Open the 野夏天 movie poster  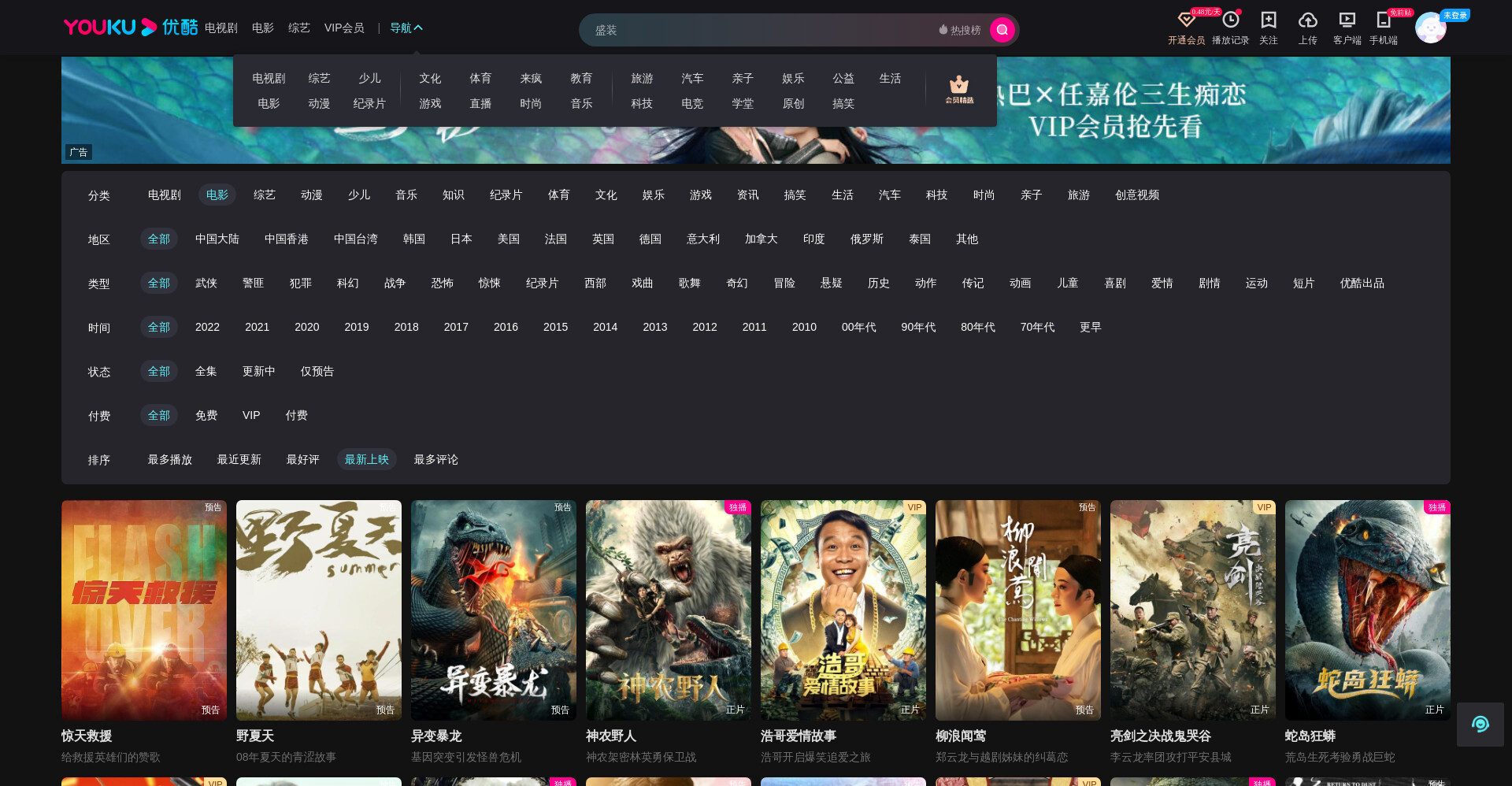319,610
